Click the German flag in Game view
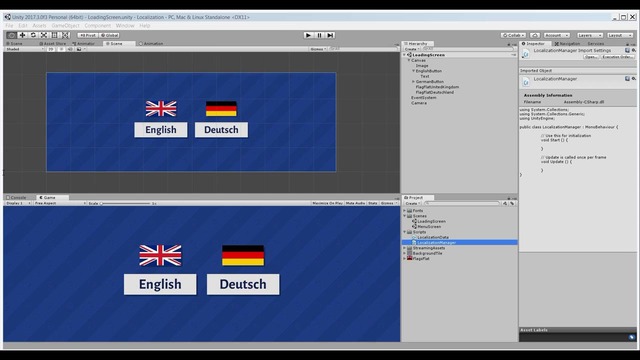 pos(243,256)
